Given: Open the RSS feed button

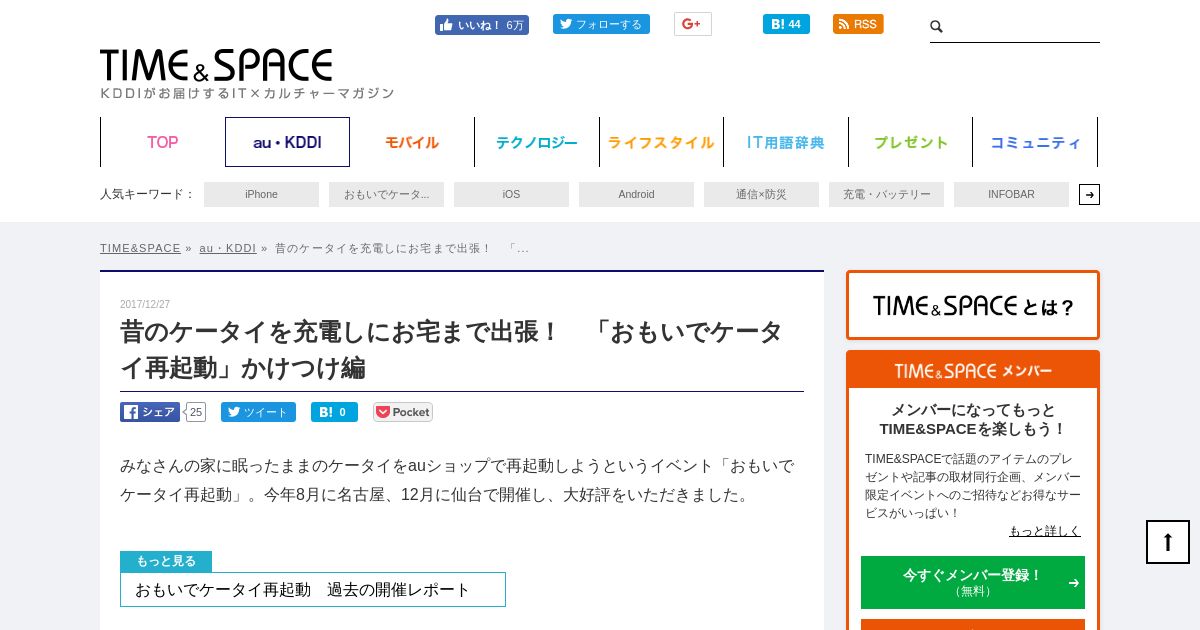Looking at the screenshot, I should pos(858,24).
